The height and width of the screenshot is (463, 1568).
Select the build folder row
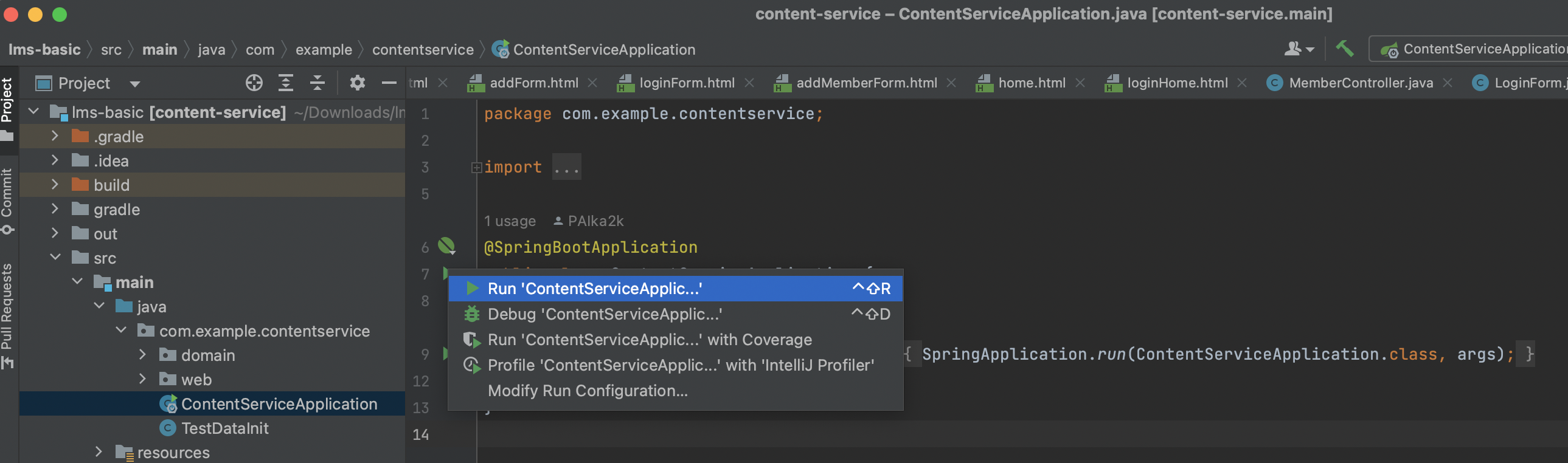point(212,184)
